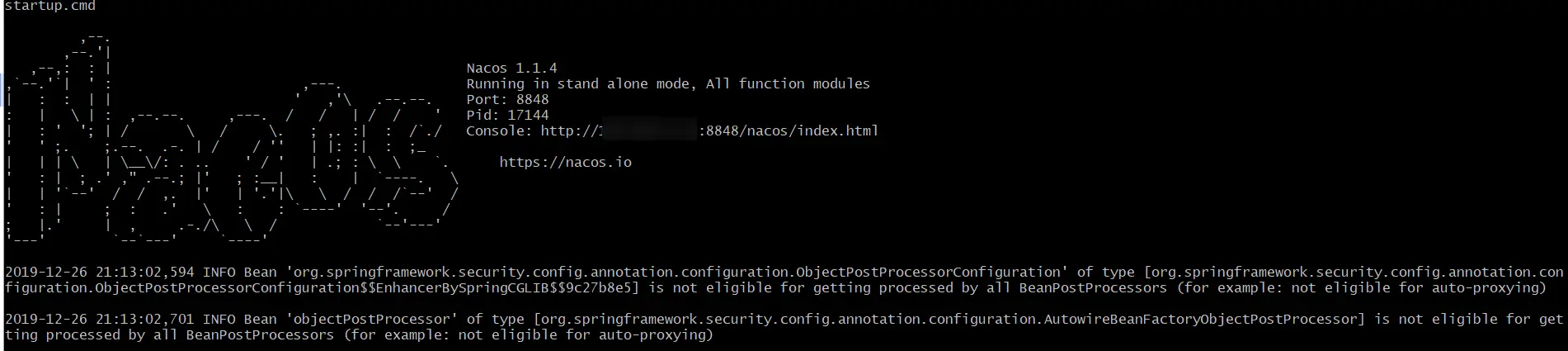The width and height of the screenshot is (1568, 351).
Task: Click the startup.cmd command text
Action: click(50, 7)
